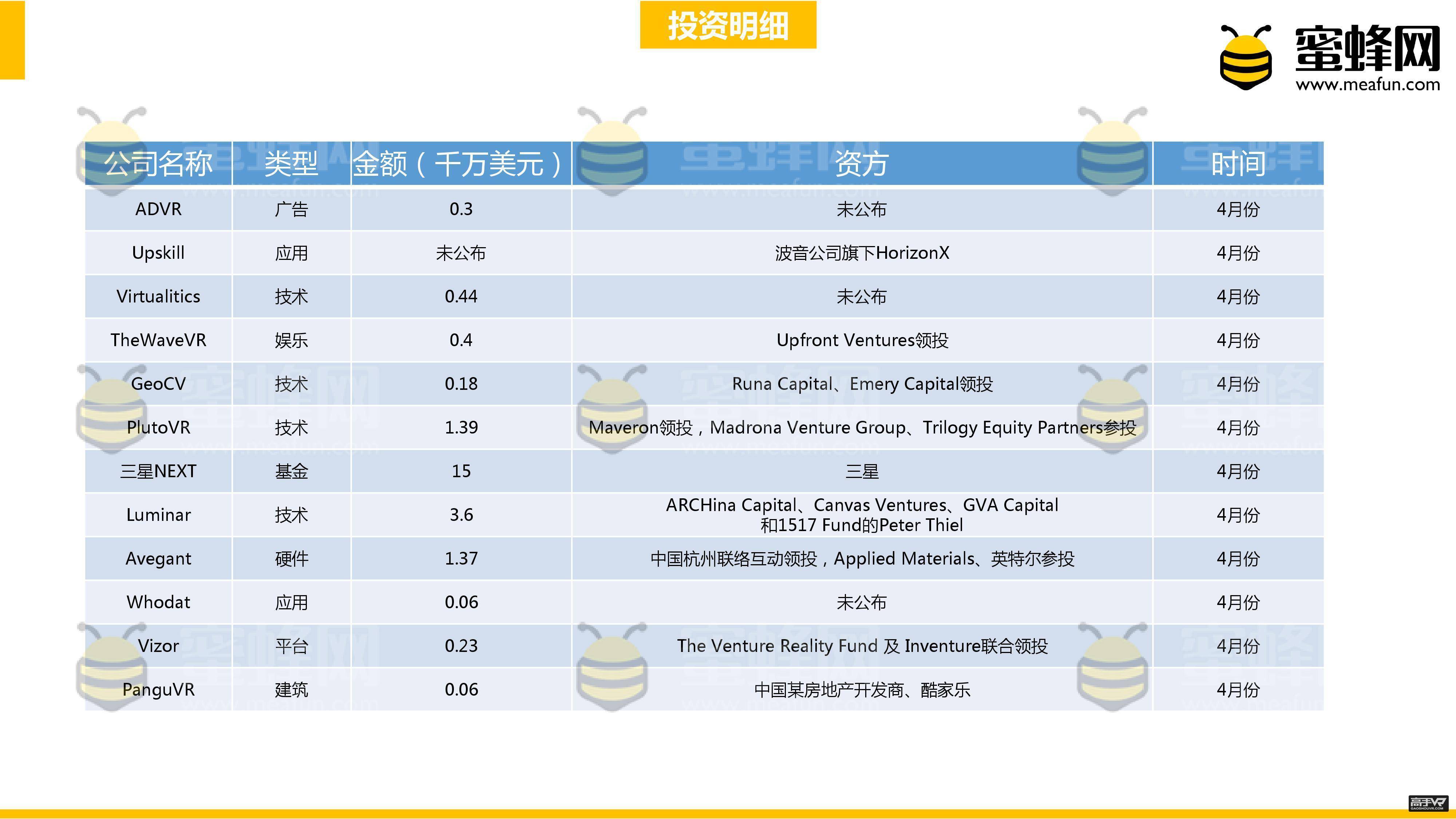Image resolution: width=1456 pixels, height=819 pixels.
Task: Click the bee logo icon at top right
Action: pyautogui.click(x=1246, y=57)
